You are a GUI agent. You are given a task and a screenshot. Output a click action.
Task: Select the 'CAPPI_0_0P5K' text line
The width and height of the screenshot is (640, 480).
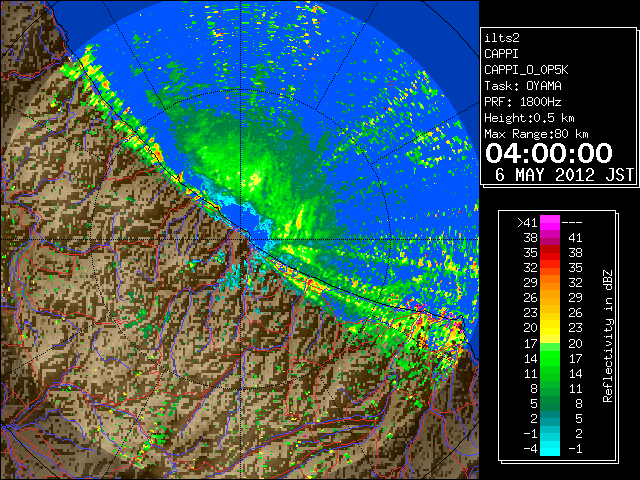pyautogui.click(x=526, y=70)
